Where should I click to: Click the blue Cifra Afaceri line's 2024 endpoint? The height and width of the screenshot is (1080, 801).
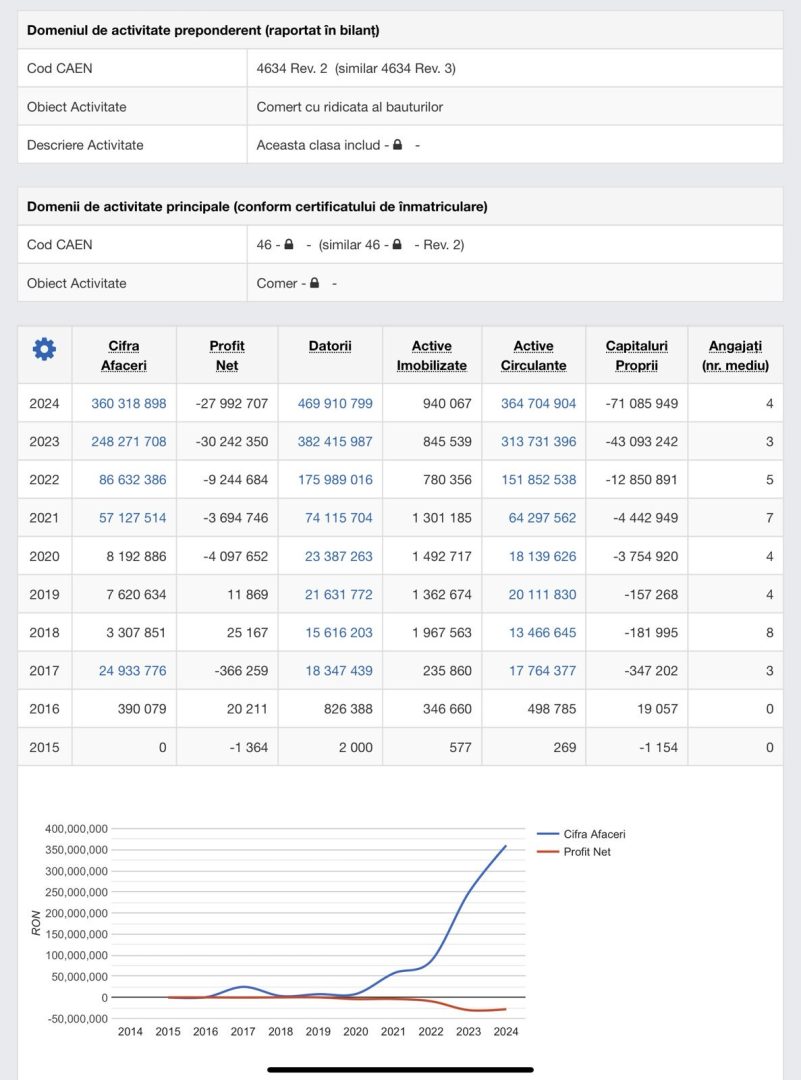(506, 846)
